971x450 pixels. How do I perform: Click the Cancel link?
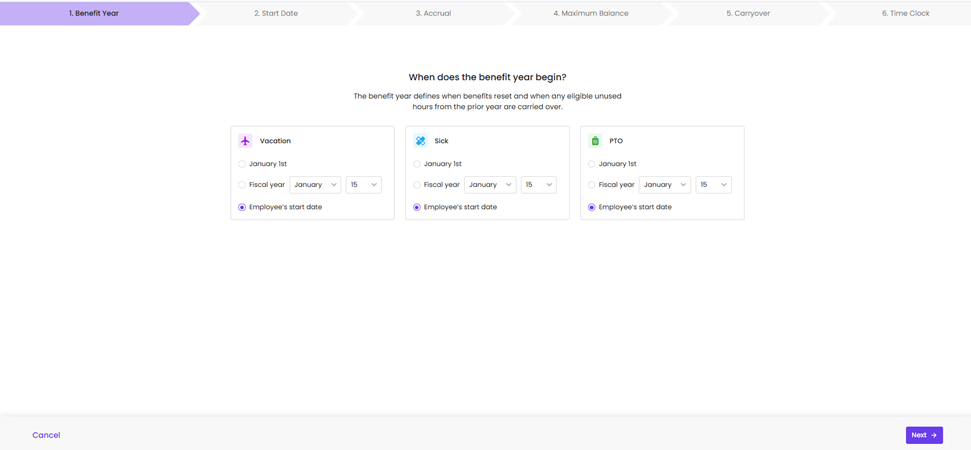click(x=46, y=435)
